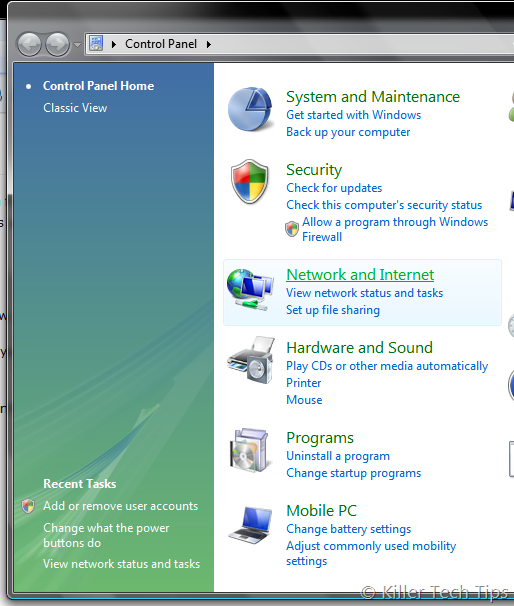Image resolution: width=514 pixels, height=606 pixels.
Task: Click View network status and tasks under Recent Tasks
Action: (121, 564)
